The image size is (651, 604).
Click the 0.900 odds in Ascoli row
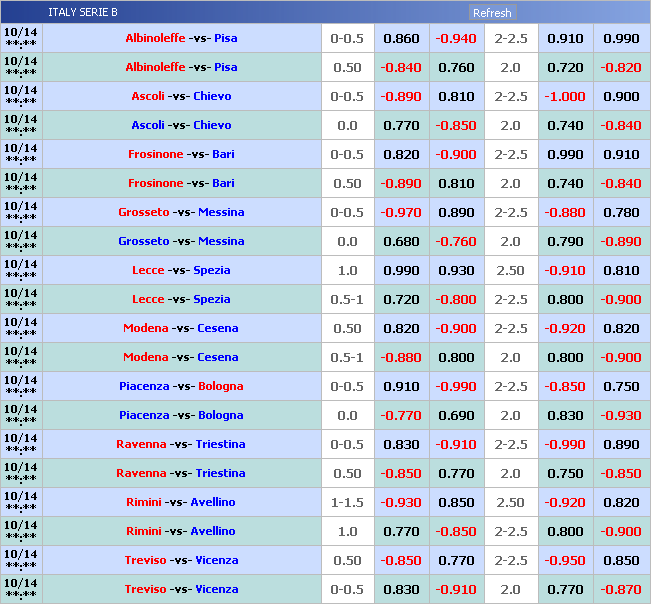(620, 96)
